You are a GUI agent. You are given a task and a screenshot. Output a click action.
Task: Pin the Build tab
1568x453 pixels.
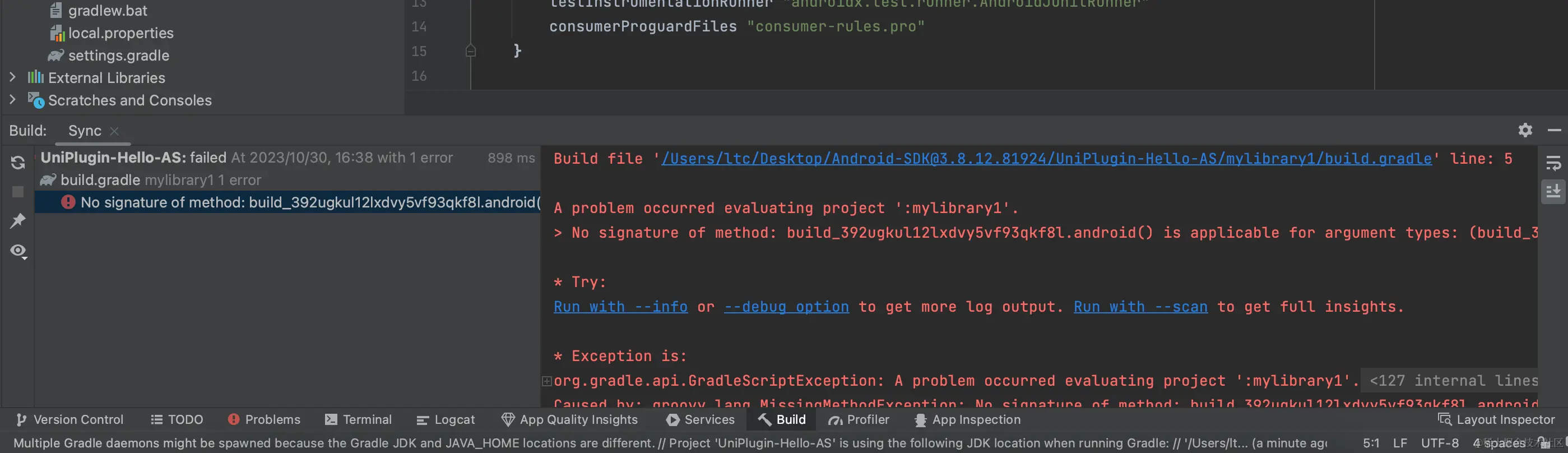(17, 220)
